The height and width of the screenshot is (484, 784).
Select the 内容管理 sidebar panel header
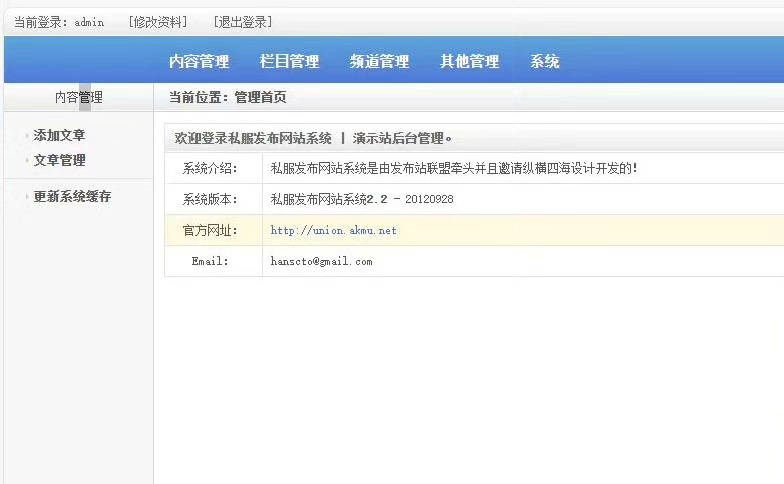pyautogui.click(x=78, y=97)
